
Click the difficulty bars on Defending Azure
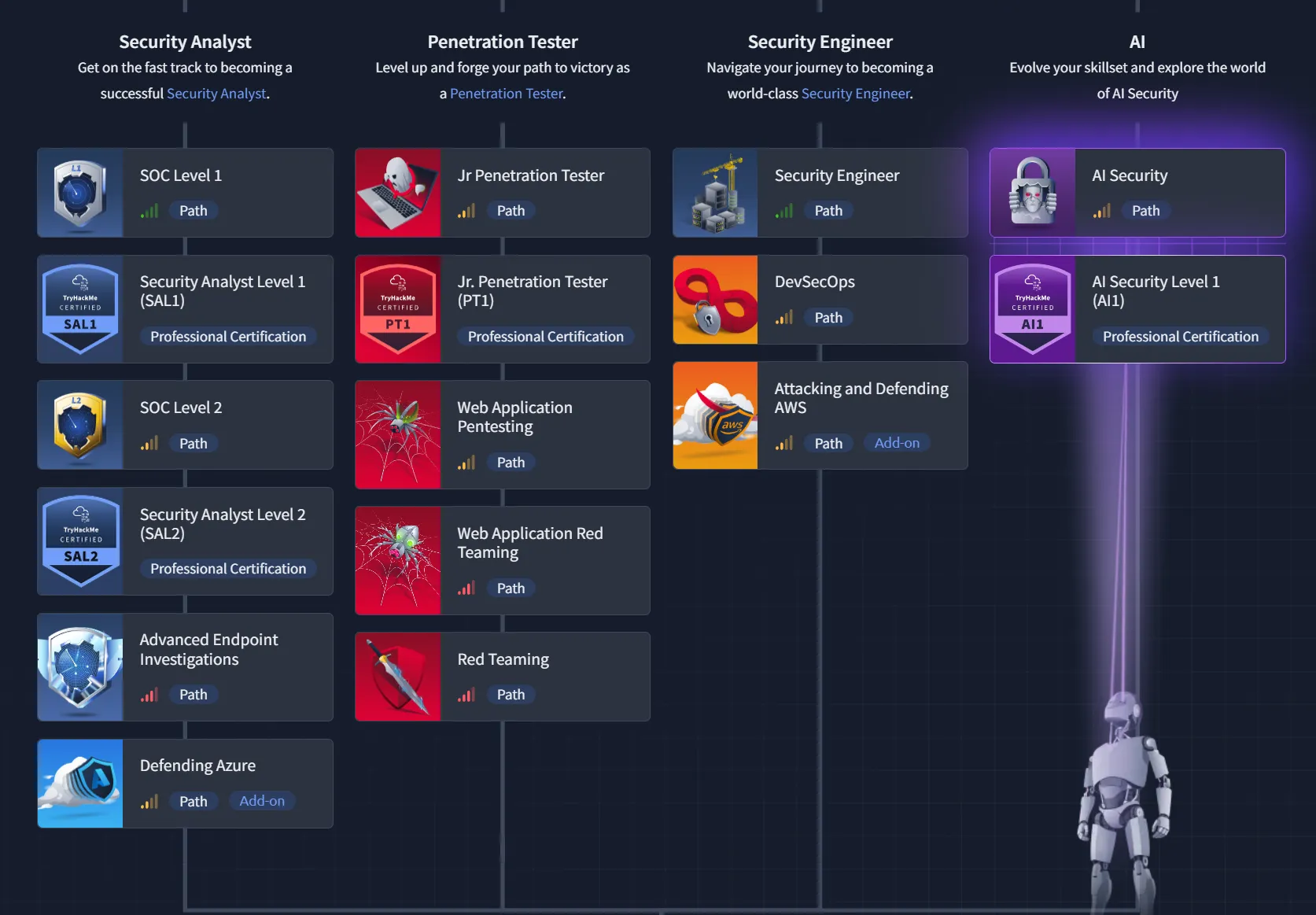[x=149, y=802]
